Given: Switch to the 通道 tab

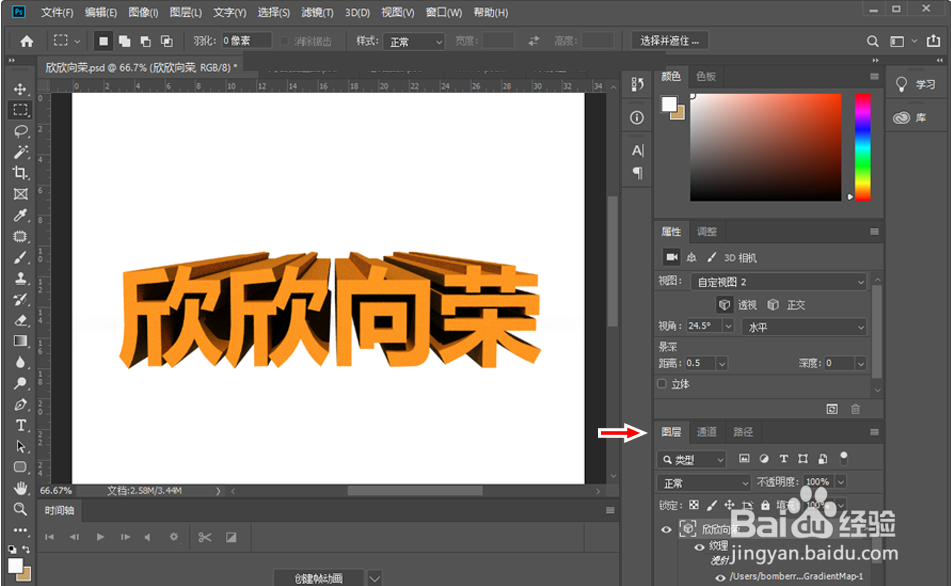Looking at the screenshot, I should click(x=707, y=431).
